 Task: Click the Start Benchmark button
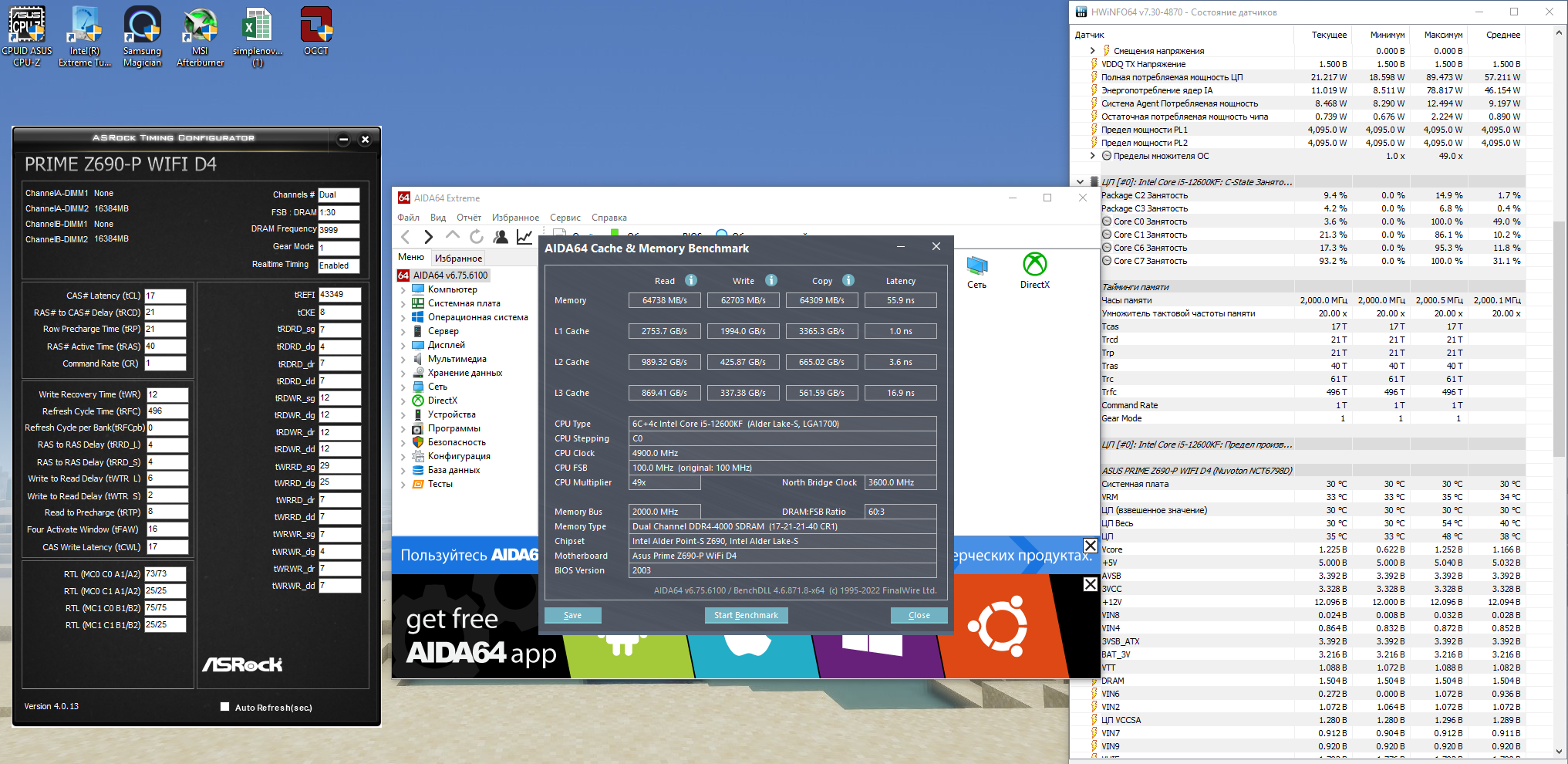(746, 615)
